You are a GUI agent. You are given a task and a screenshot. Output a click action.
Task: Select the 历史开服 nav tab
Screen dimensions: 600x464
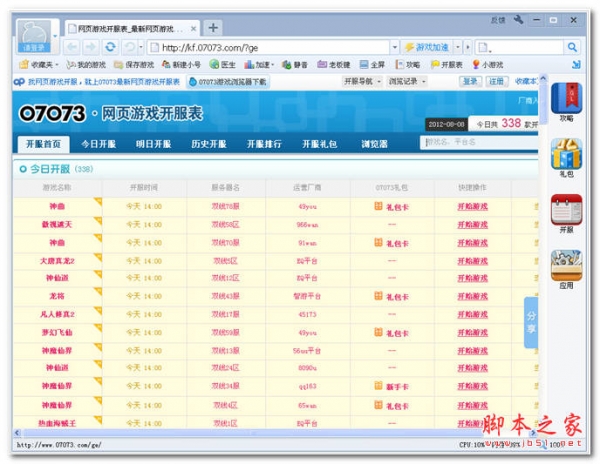click(209, 144)
